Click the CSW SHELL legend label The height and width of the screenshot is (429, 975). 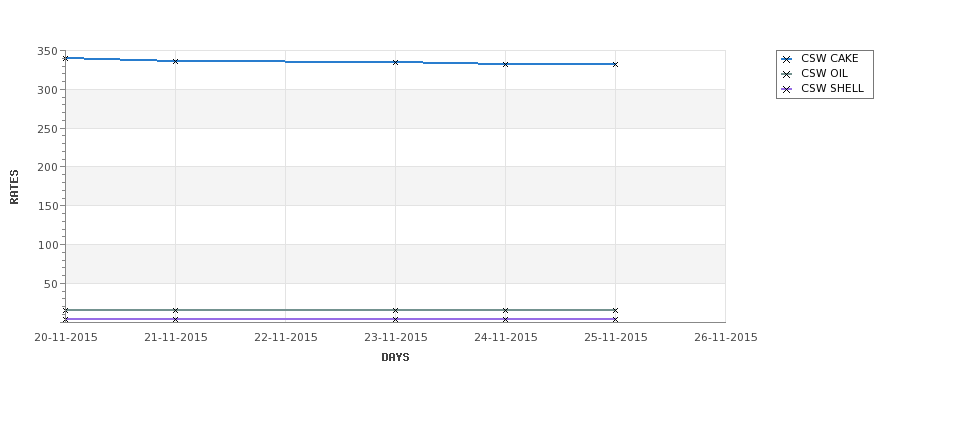click(832, 88)
